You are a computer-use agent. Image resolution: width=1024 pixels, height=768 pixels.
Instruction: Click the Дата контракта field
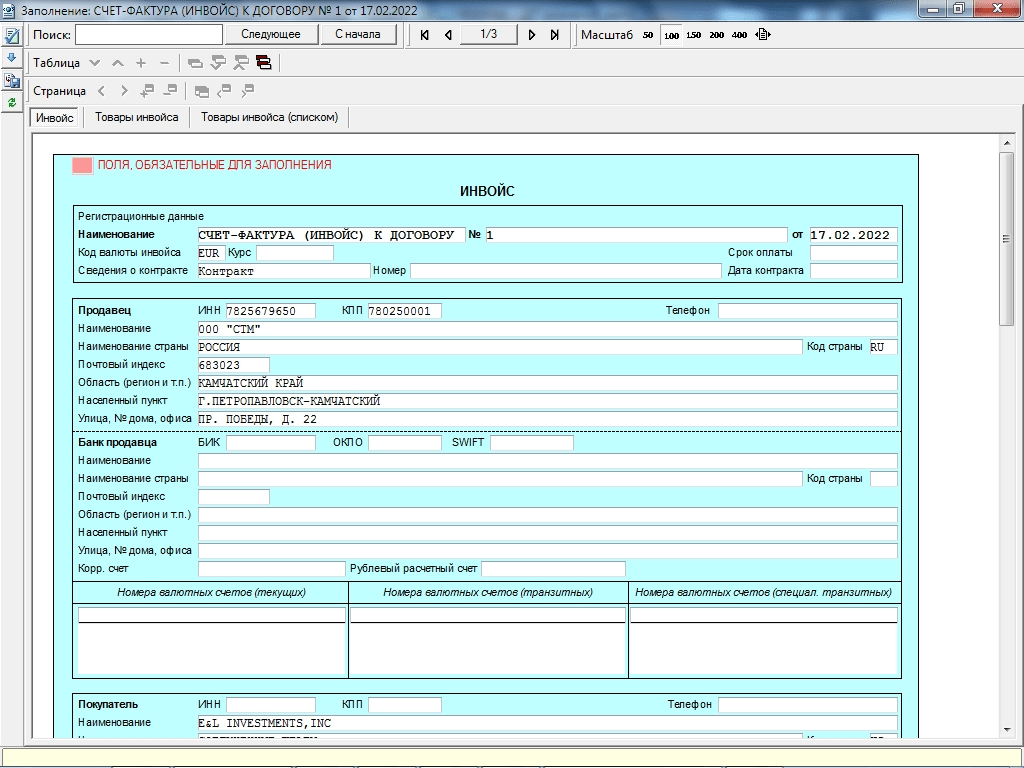click(x=854, y=270)
